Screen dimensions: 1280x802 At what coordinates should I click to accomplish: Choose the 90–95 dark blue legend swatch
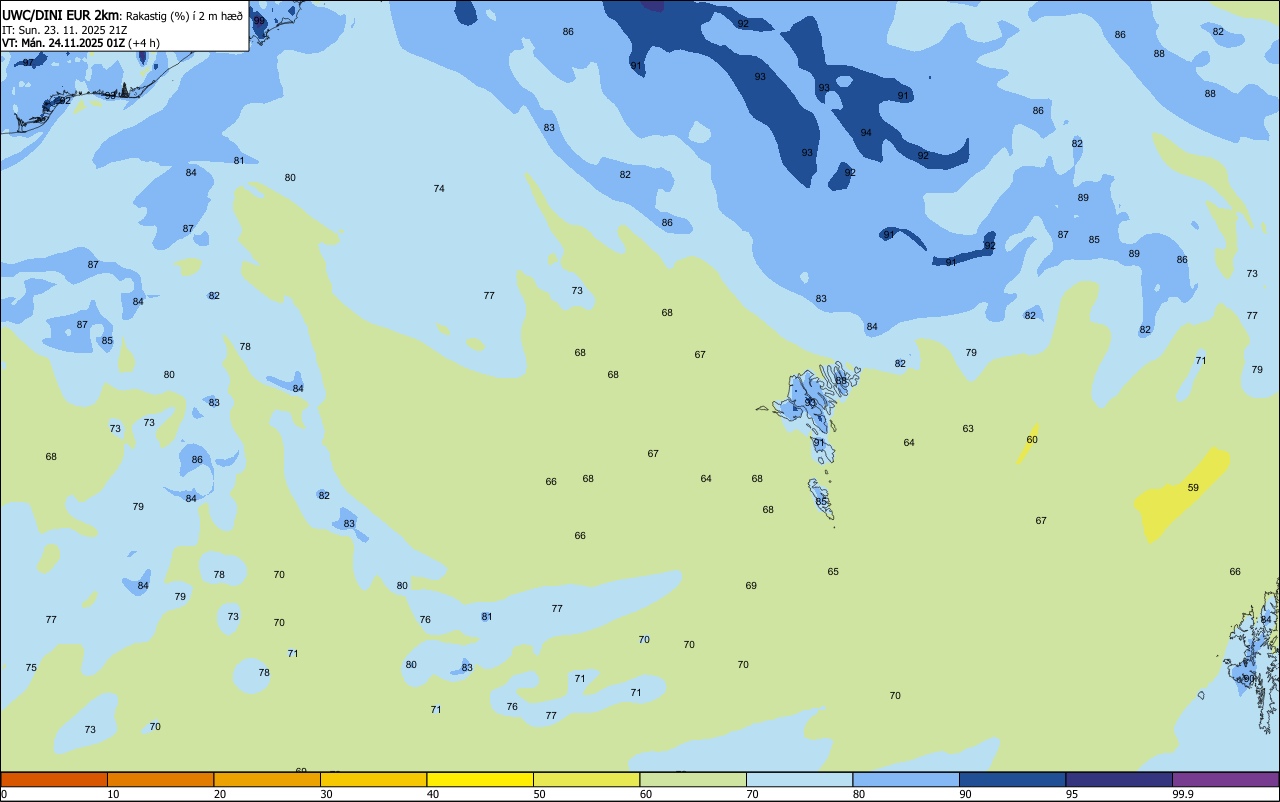[x=1012, y=779]
